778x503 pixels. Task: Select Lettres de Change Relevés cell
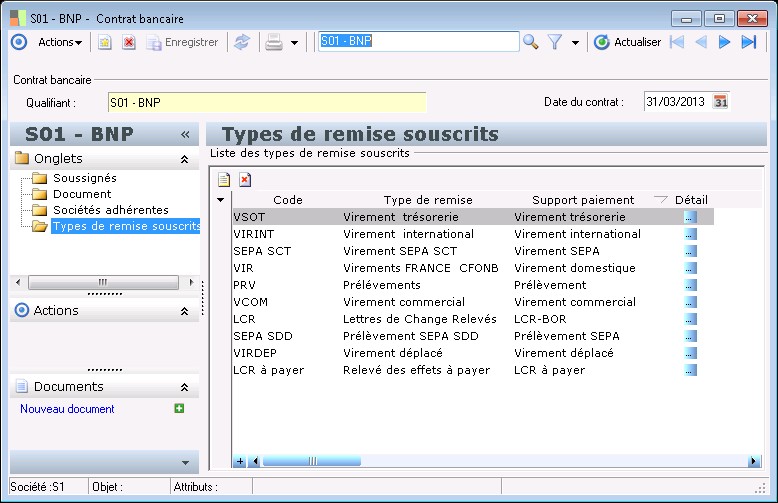tap(420, 319)
